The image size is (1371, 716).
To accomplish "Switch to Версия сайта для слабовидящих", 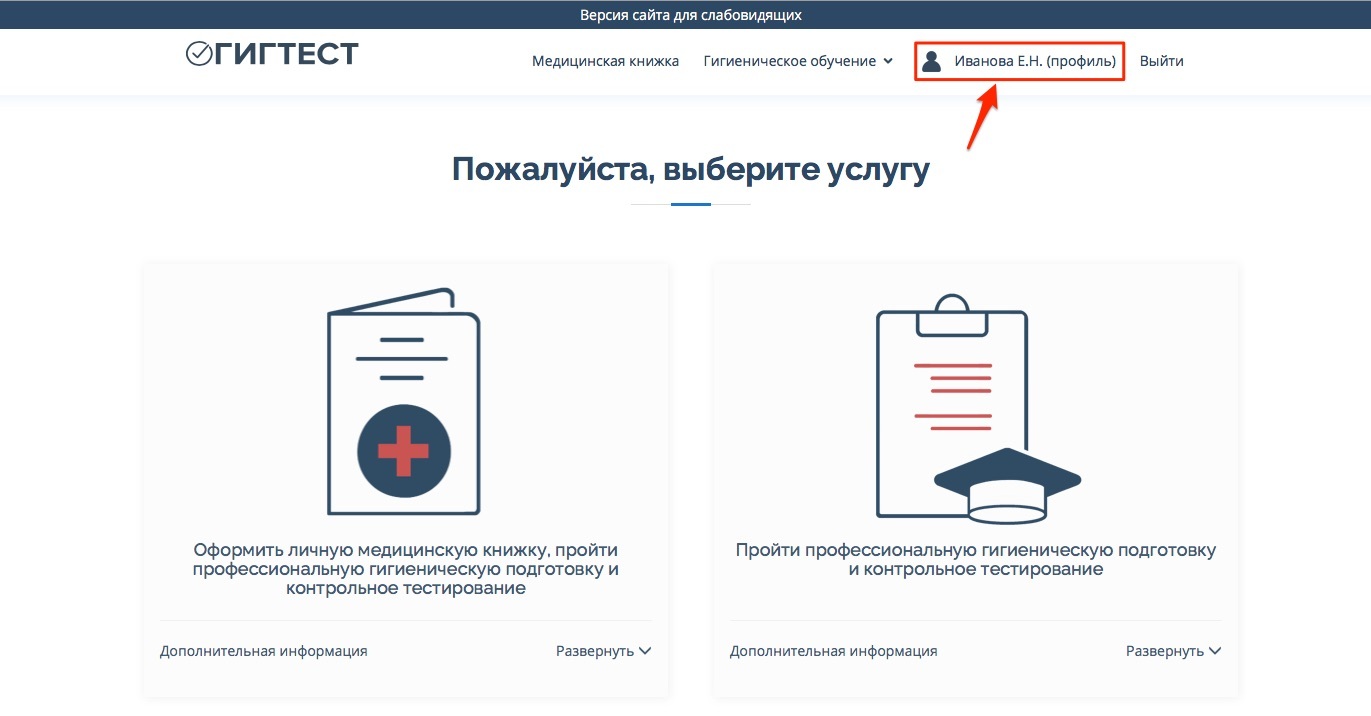I will 690,15.
